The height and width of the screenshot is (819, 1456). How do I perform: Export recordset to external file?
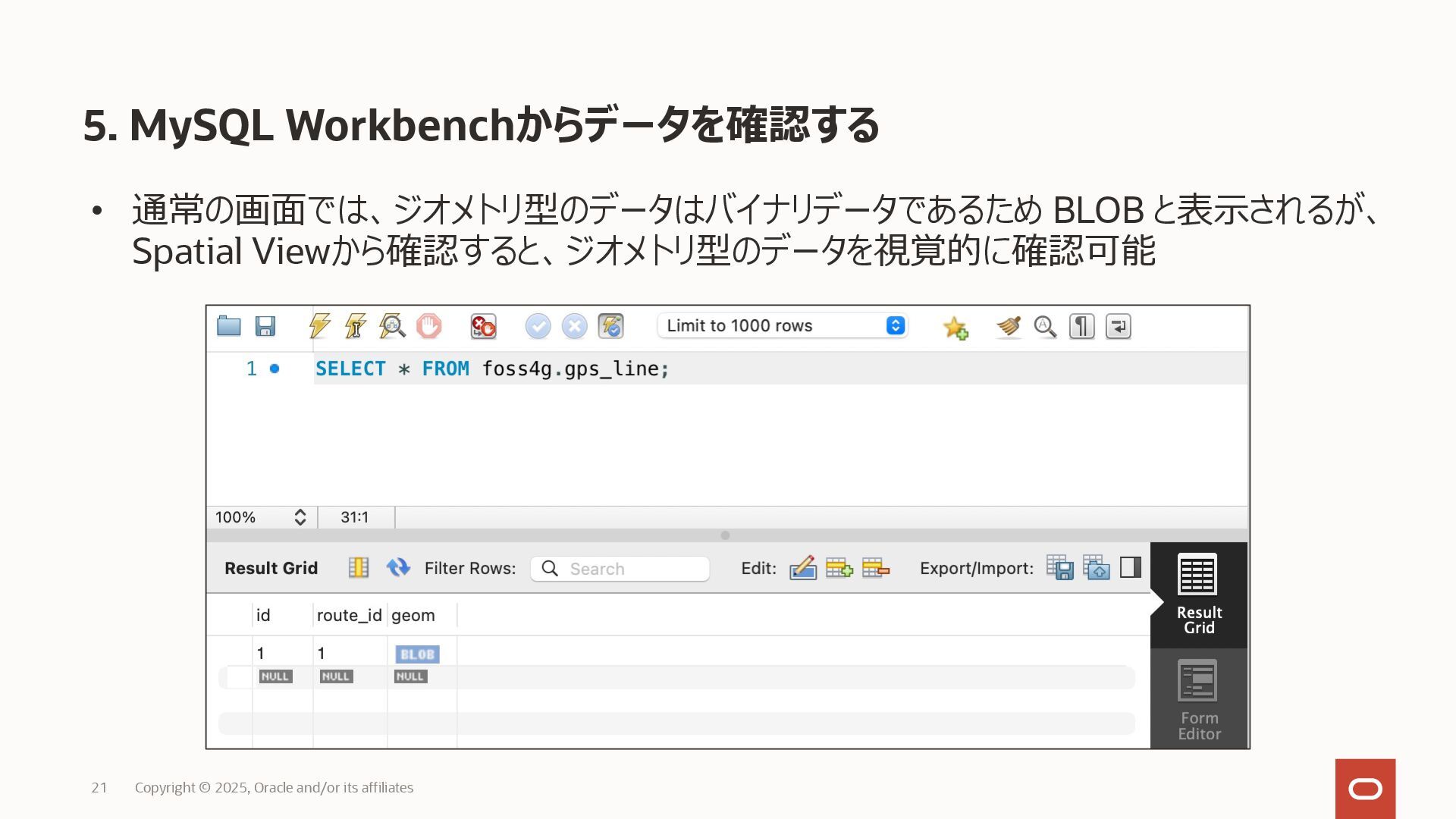(x=1059, y=567)
